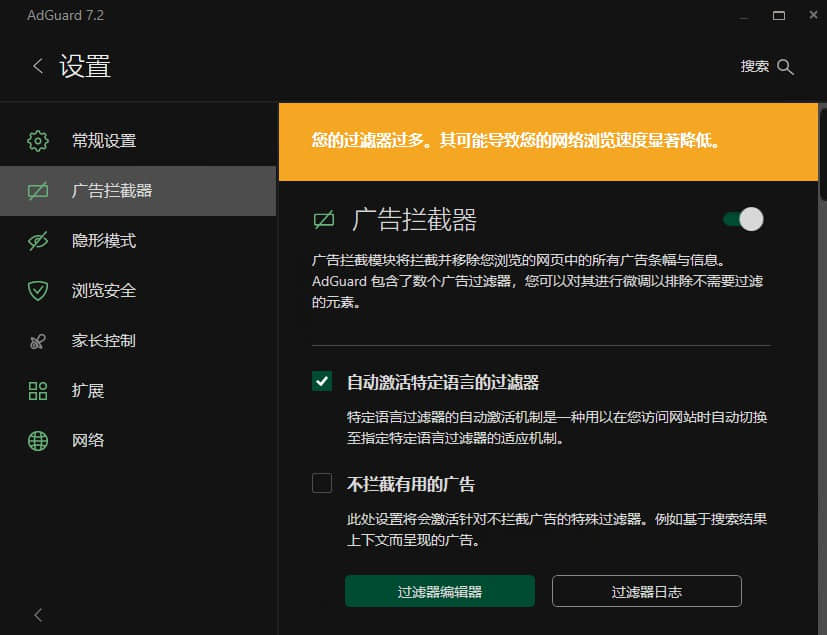Click the 自动激活特定语言的过滤器 label
The height and width of the screenshot is (635, 827).
click(x=443, y=382)
